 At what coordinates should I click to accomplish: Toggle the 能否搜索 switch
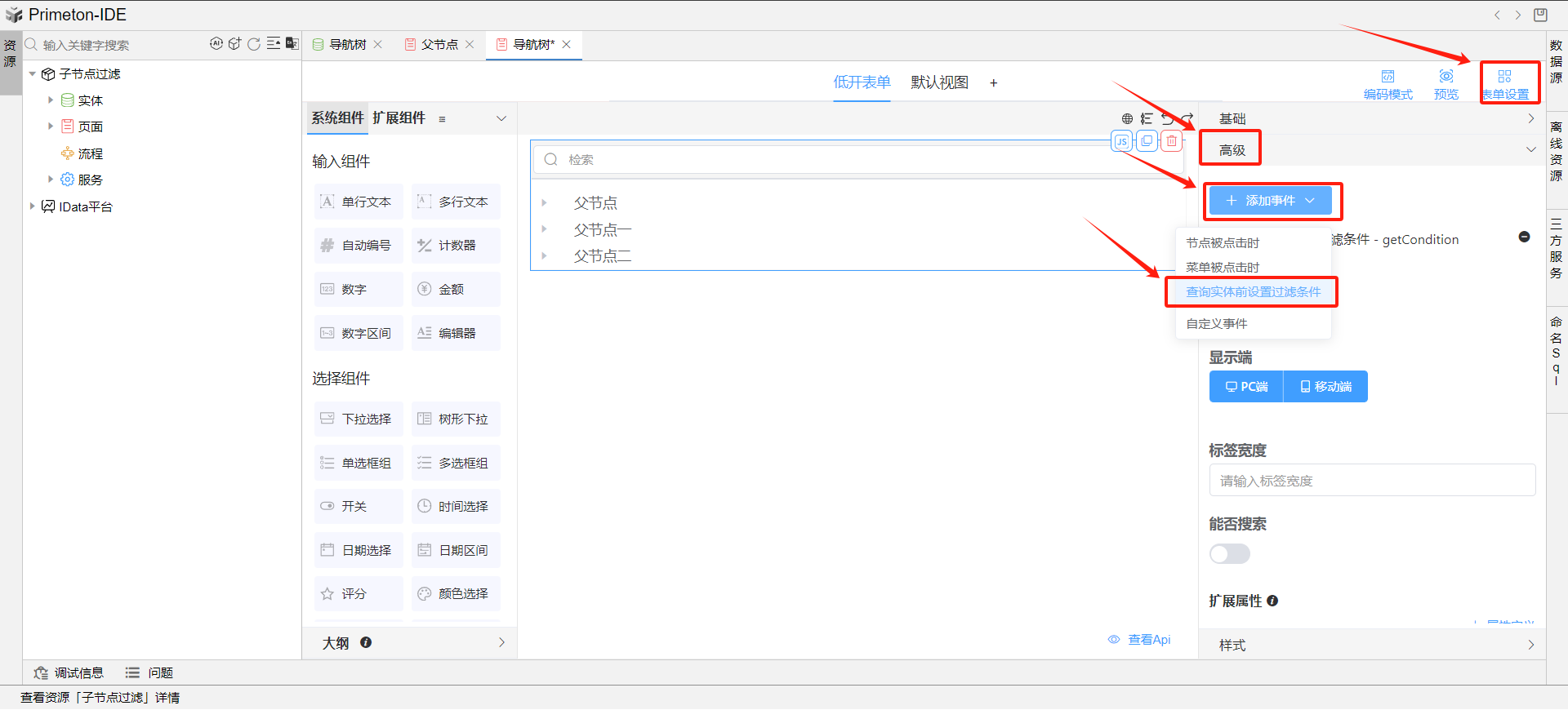pos(1229,554)
